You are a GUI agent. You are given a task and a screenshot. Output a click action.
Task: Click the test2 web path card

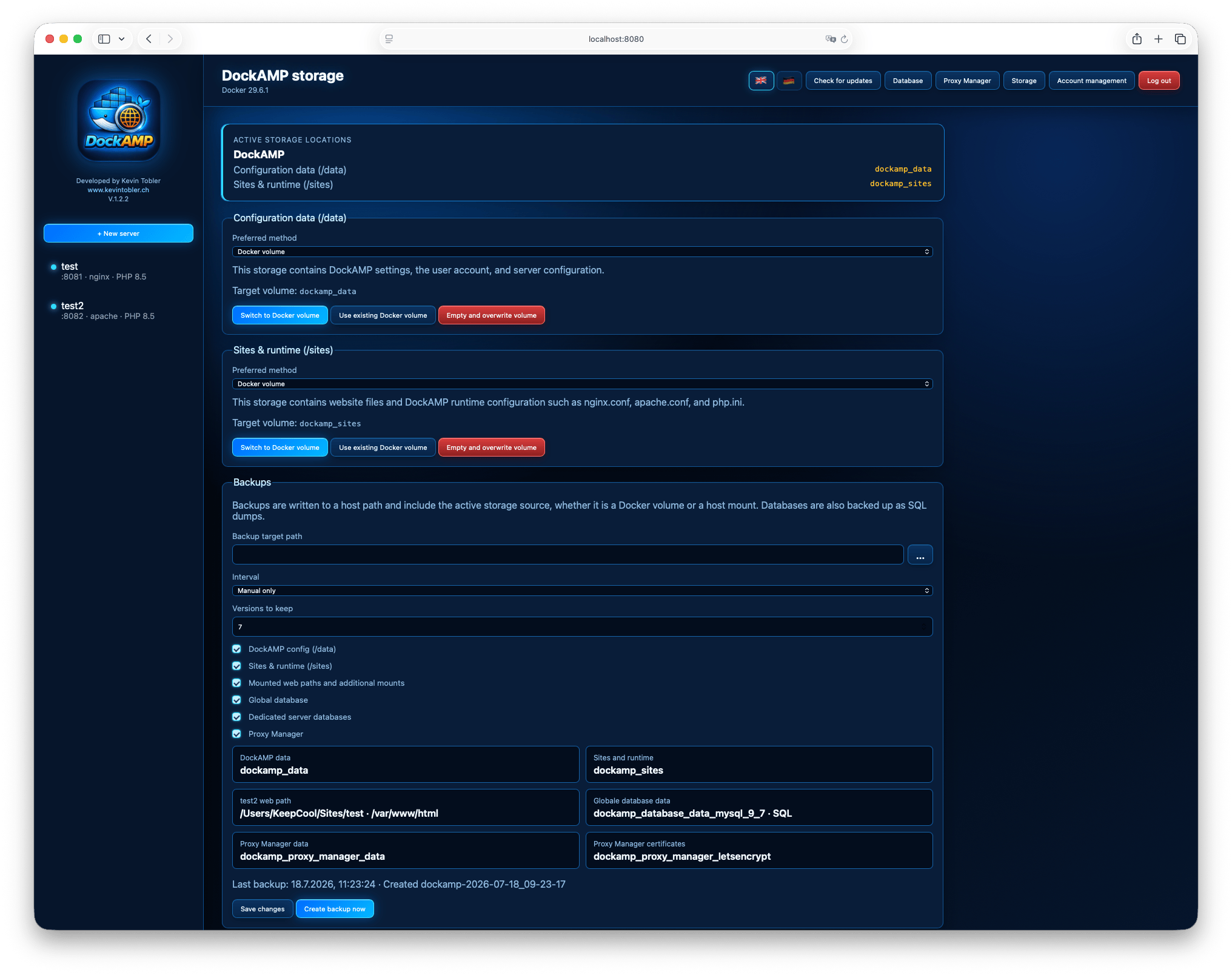(406, 807)
